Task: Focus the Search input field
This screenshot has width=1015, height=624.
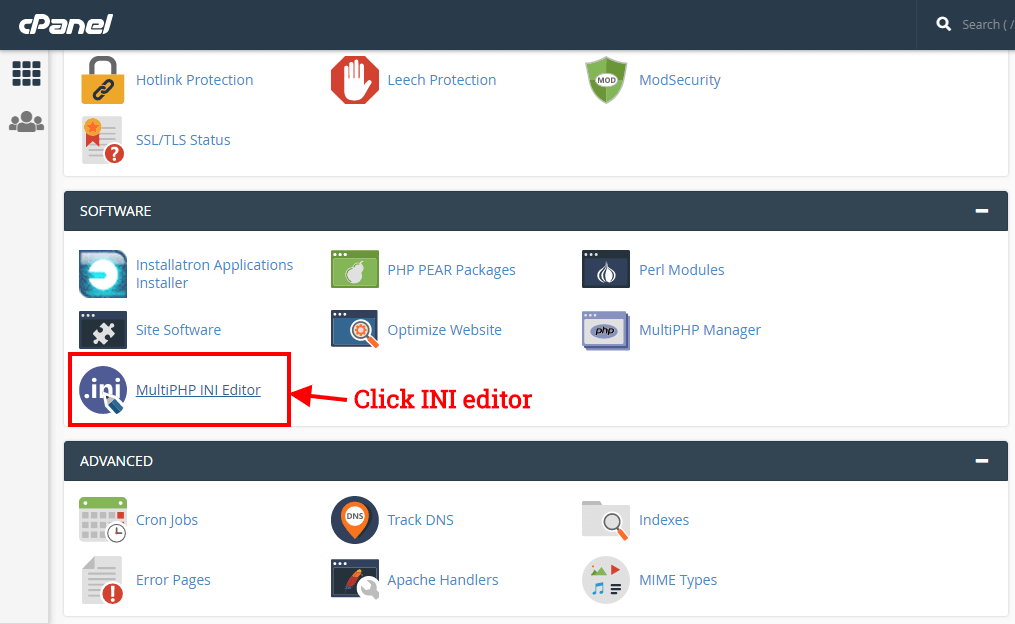Action: point(987,25)
